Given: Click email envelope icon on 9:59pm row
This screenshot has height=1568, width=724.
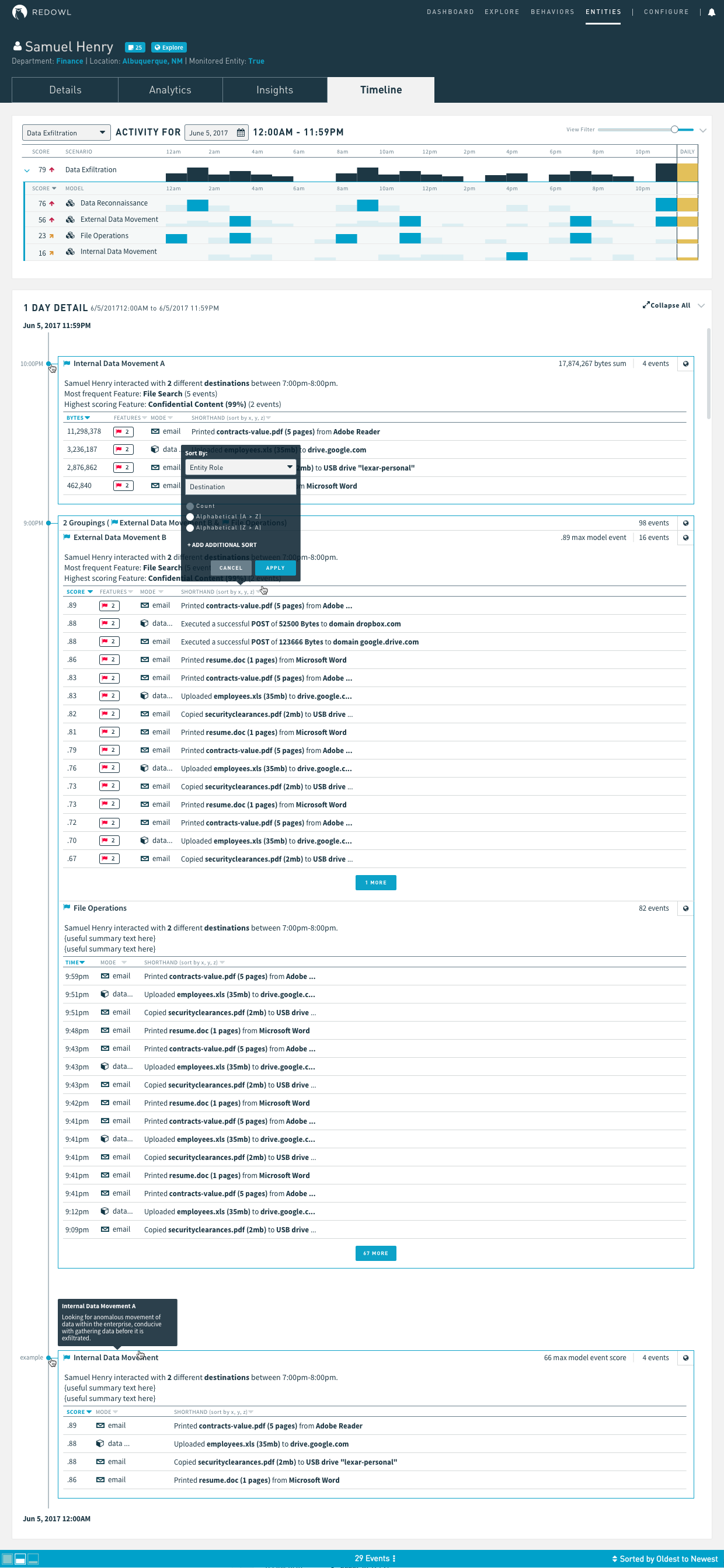Looking at the screenshot, I should pyautogui.click(x=105, y=976).
